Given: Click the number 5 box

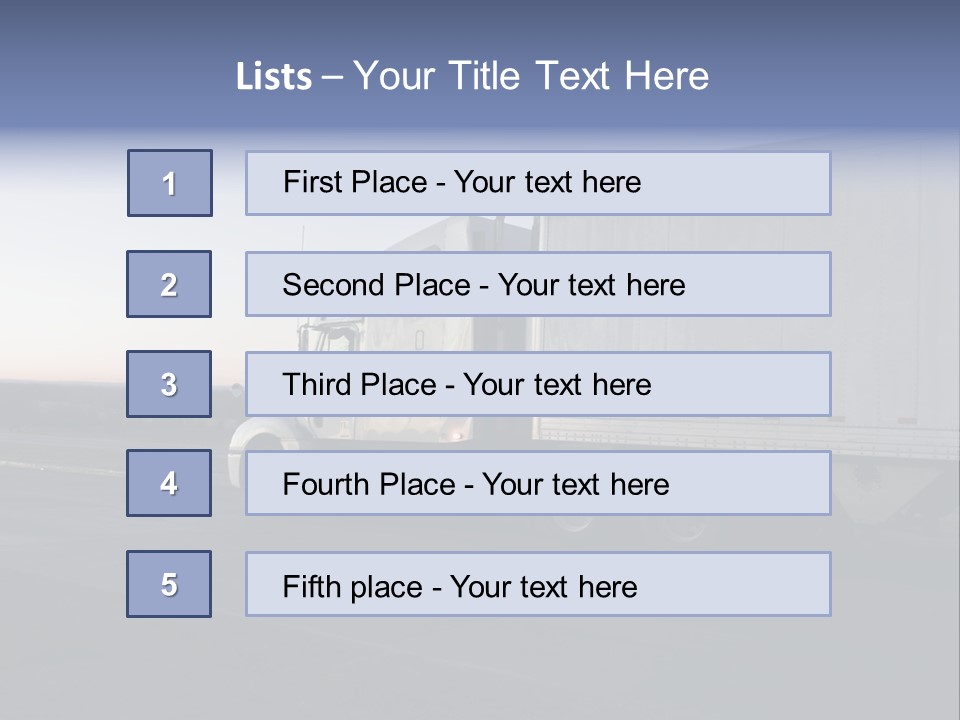Looking at the screenshot, I should tap(169, 584).
